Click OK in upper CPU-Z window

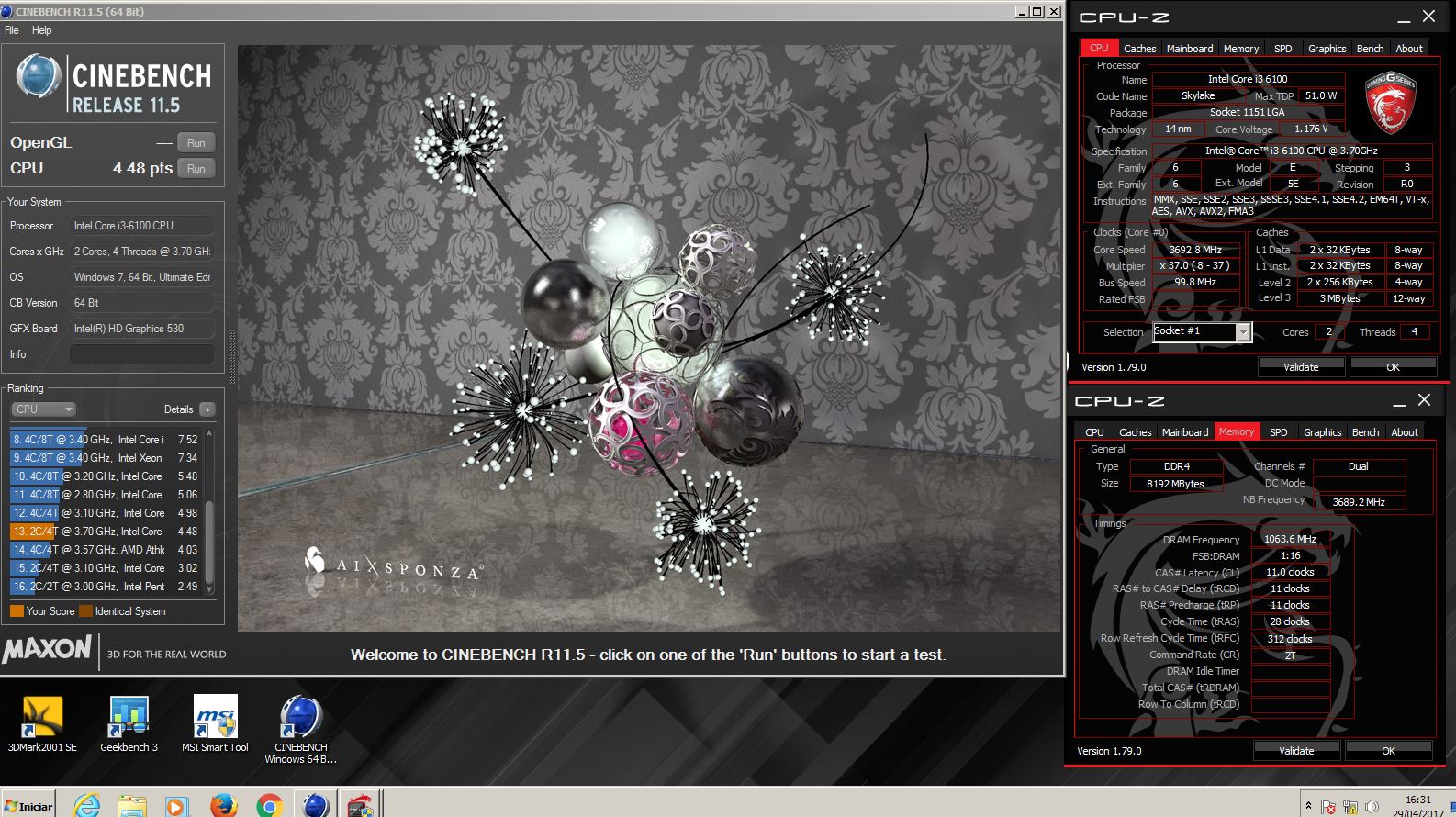(1393, 367)
